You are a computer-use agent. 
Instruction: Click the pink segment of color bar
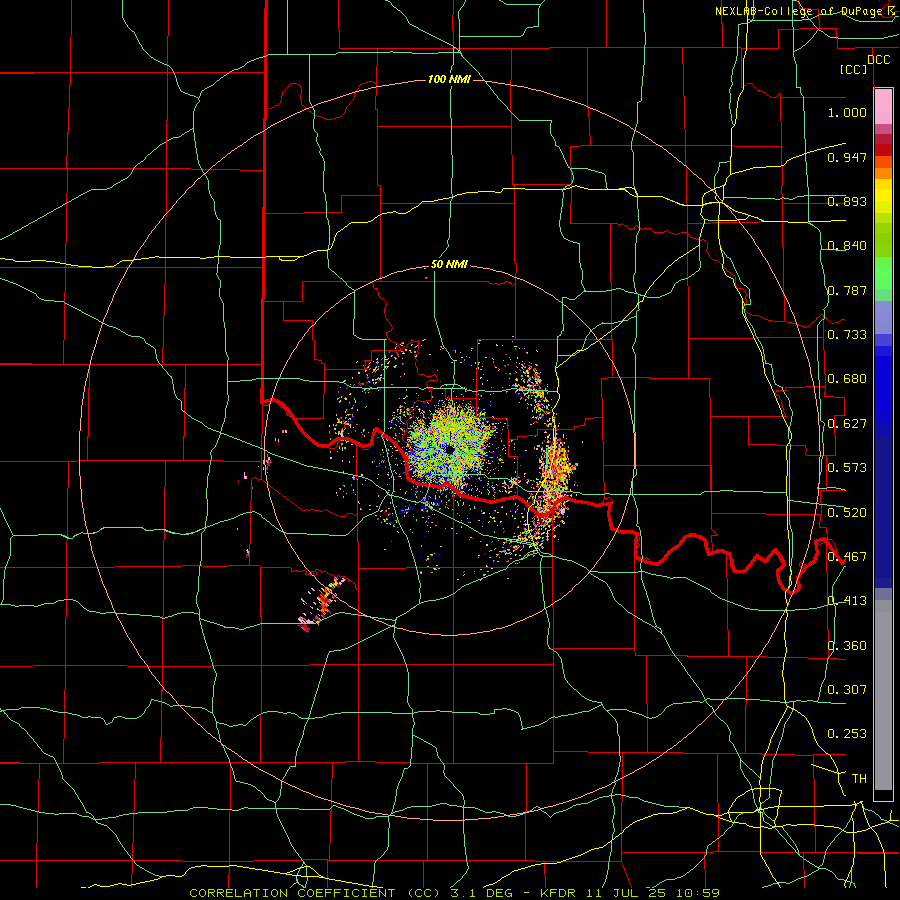pos(883,106)
